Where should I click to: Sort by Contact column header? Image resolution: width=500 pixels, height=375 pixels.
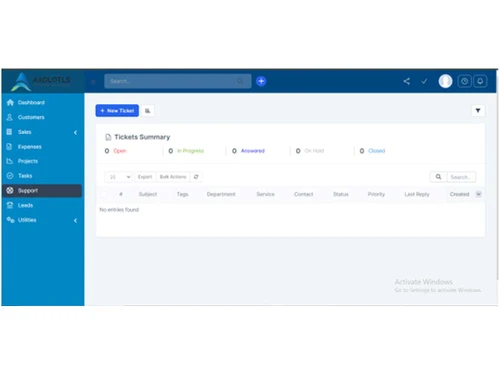303,194
